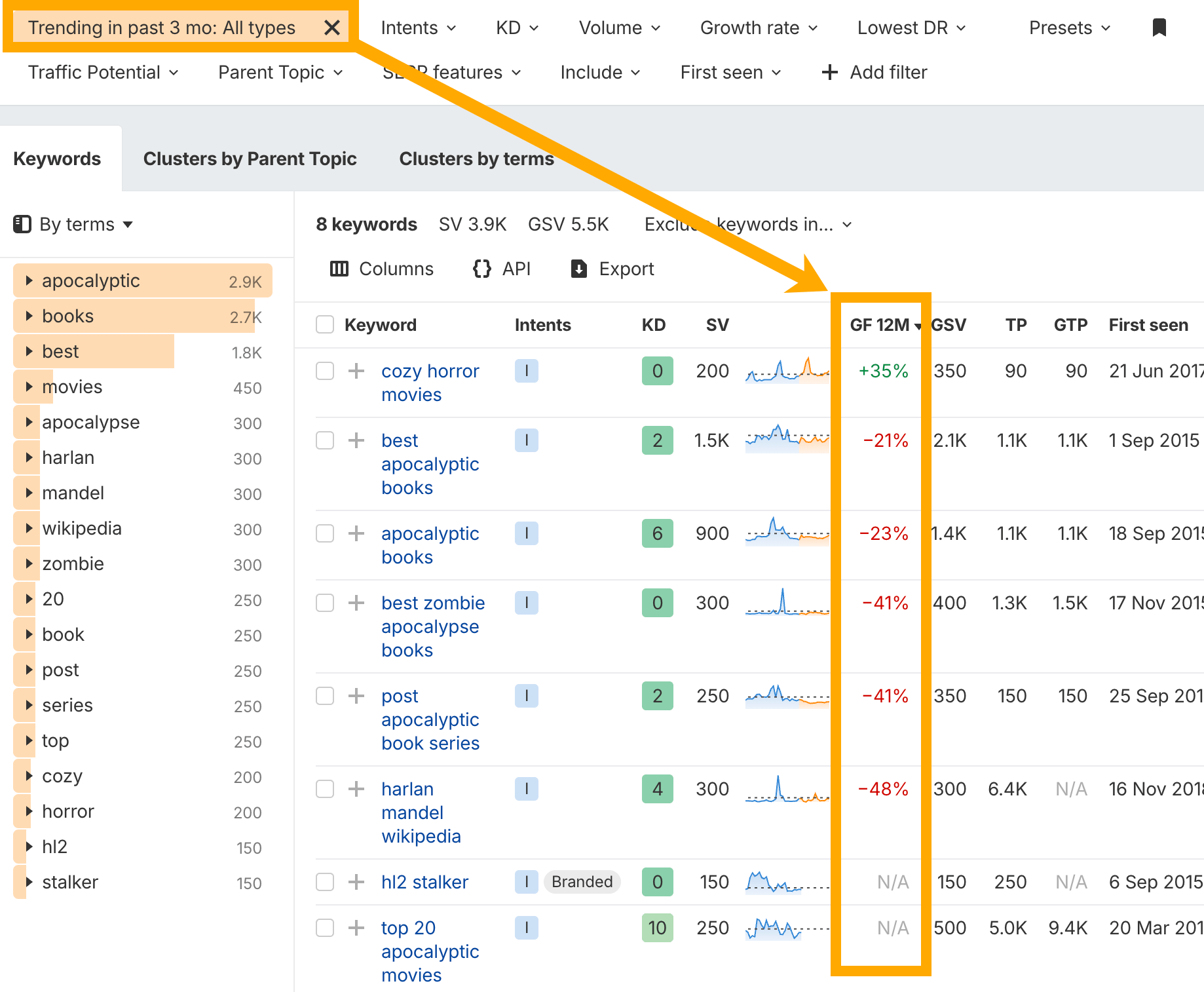Screen dimensions: 1204x992
Task: Check the box for best apocalyptic books
Action: tap(325, 440)
